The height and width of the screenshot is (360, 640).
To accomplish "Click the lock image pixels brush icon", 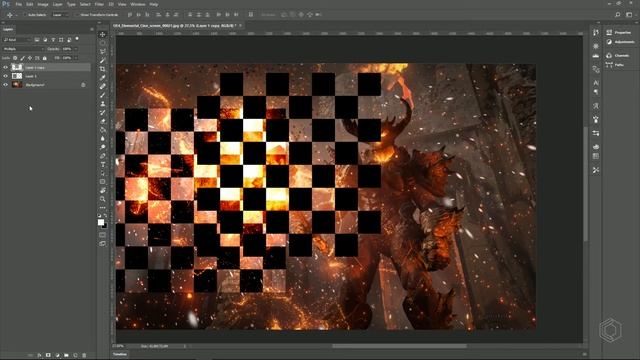I will pos(22,58).
